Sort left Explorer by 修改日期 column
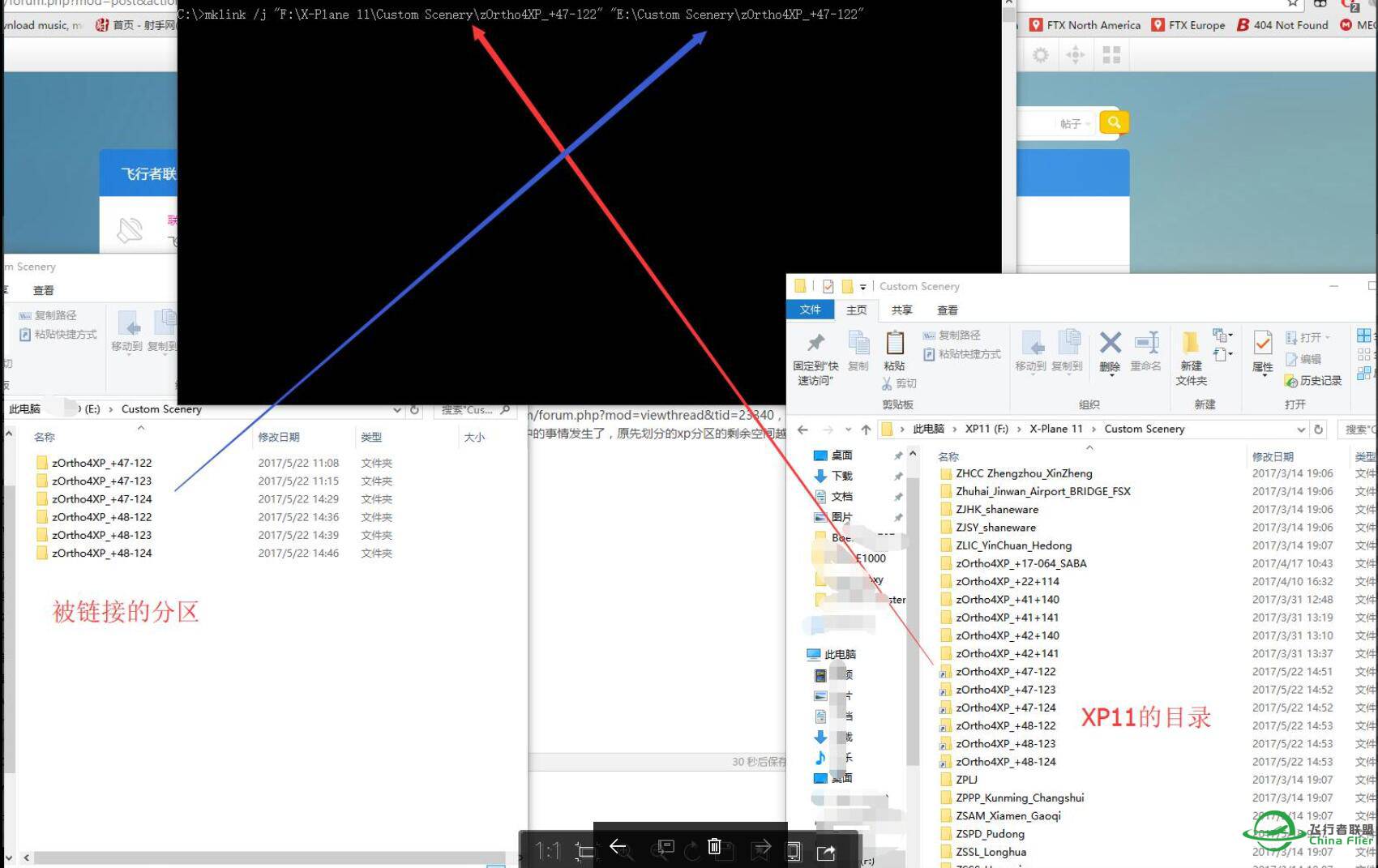Screen dimensions: 1378x868 (279, 437)
